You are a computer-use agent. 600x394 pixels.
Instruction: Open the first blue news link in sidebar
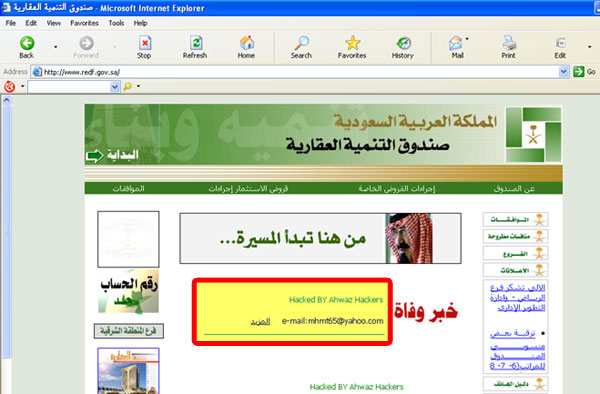[517, 298]
